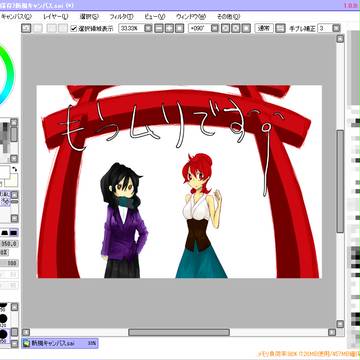Open the フィルタ(T) menu
Viewport: 360px width, 360px height.
121,16
